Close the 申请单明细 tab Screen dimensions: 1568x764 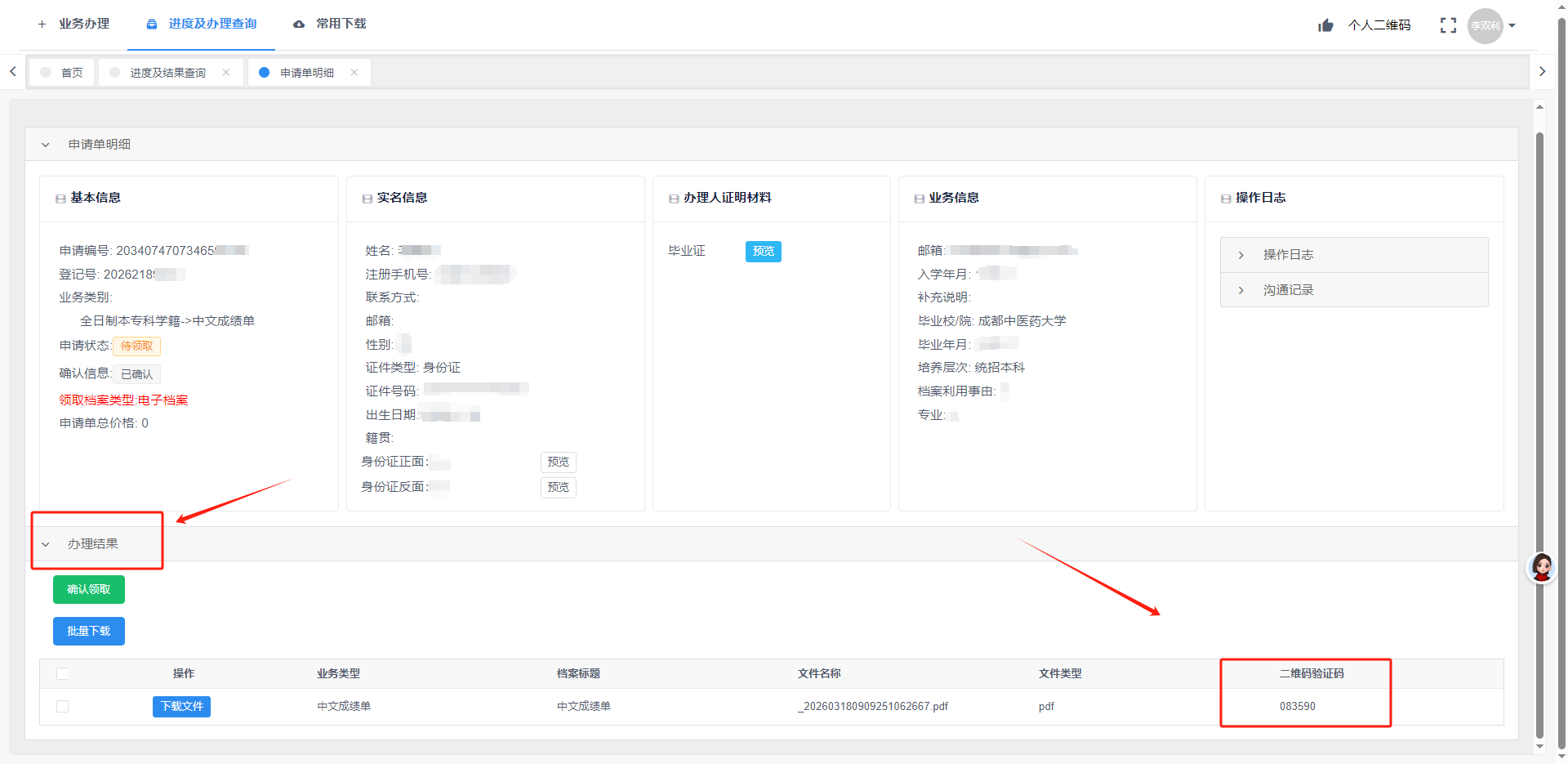click(x=354, y=72)
